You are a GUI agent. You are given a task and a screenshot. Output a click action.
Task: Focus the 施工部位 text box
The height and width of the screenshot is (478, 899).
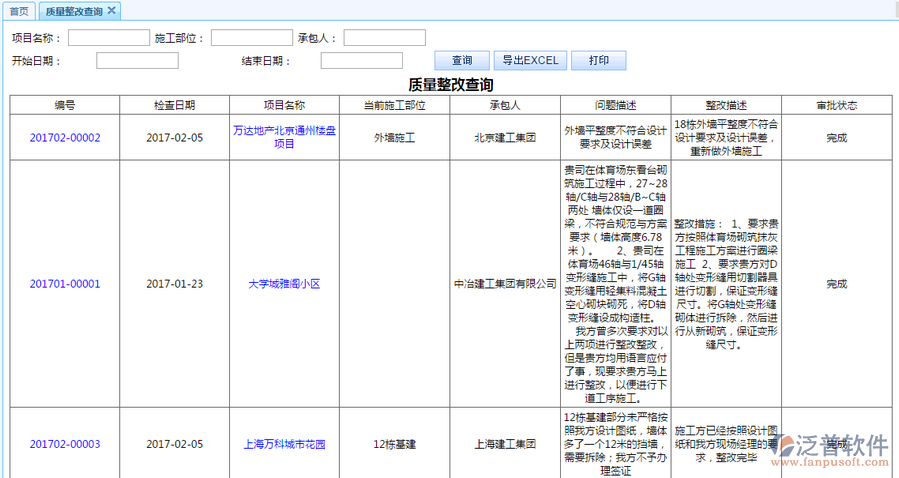[252, 38]
